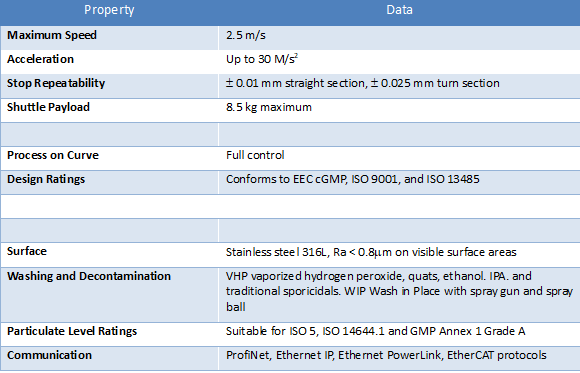The image size is (580, 373).
Task: Select Particulate Level Ratings label
Action: click(x=72, y=331)
